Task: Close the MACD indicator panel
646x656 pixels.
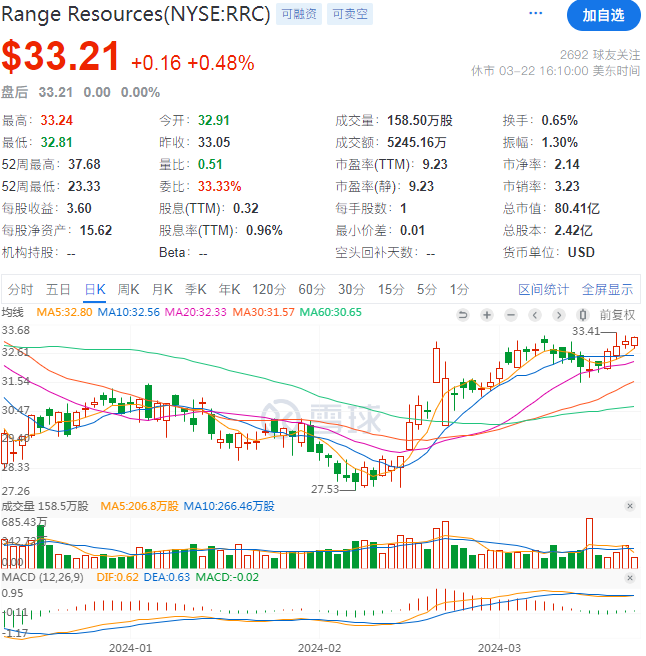Action: 630,578
